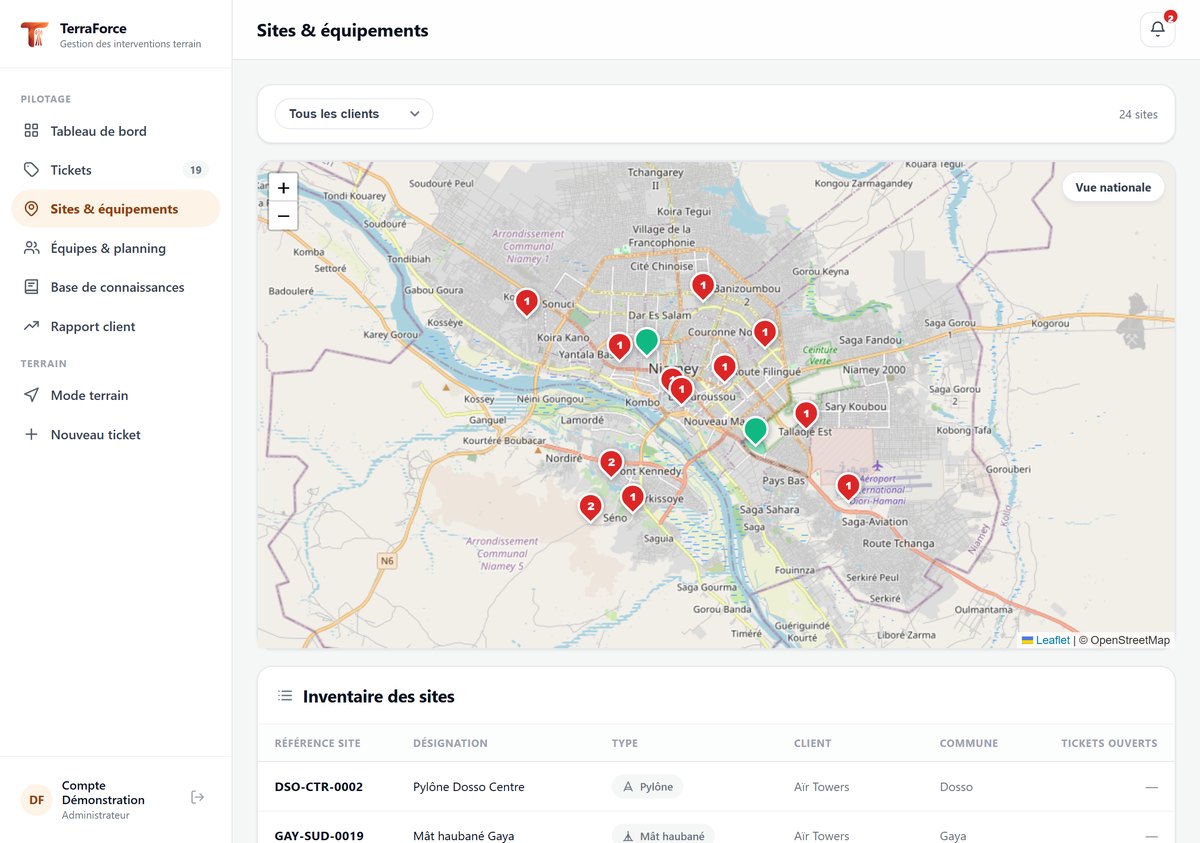The image size is (1200, 843).
Task: Click Pylône Dosso Centre designation
Action: point(468,787)
